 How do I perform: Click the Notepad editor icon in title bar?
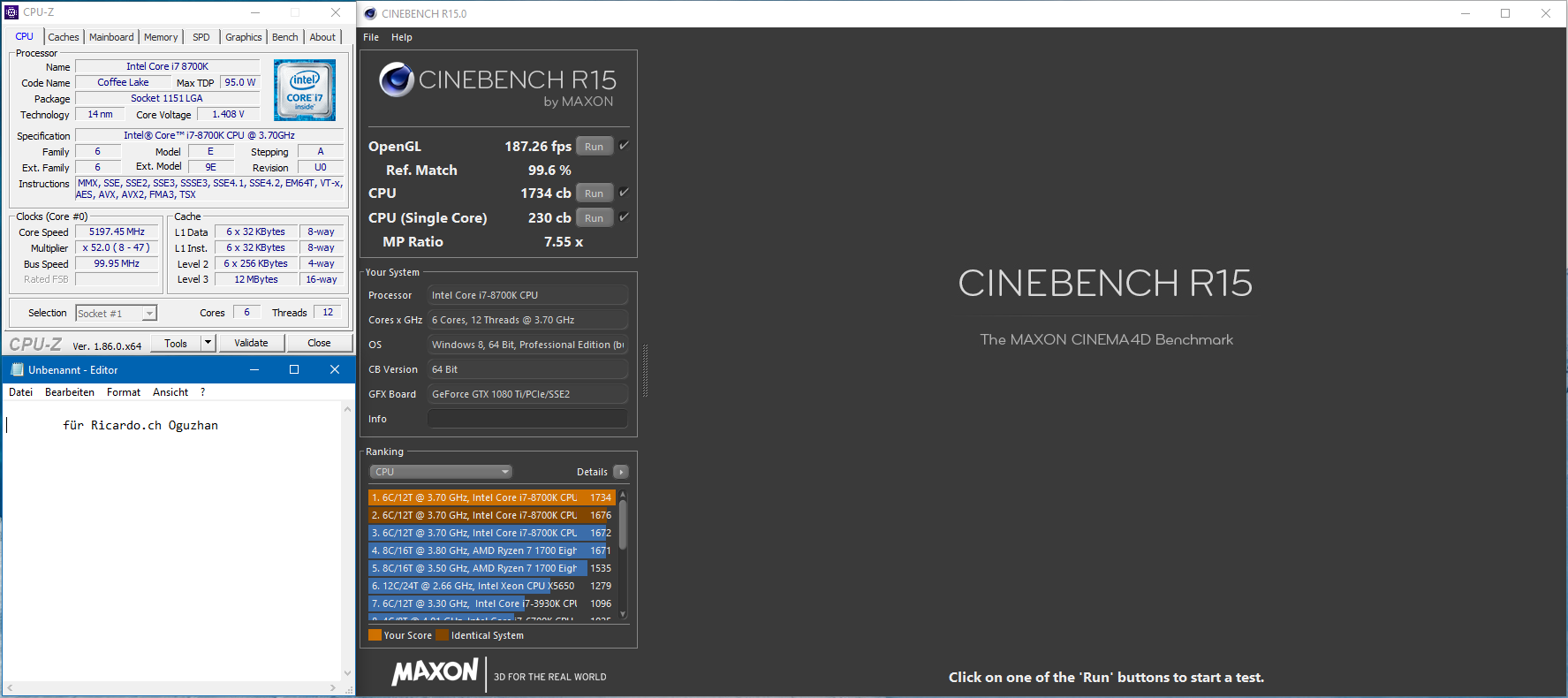point(17,369)
